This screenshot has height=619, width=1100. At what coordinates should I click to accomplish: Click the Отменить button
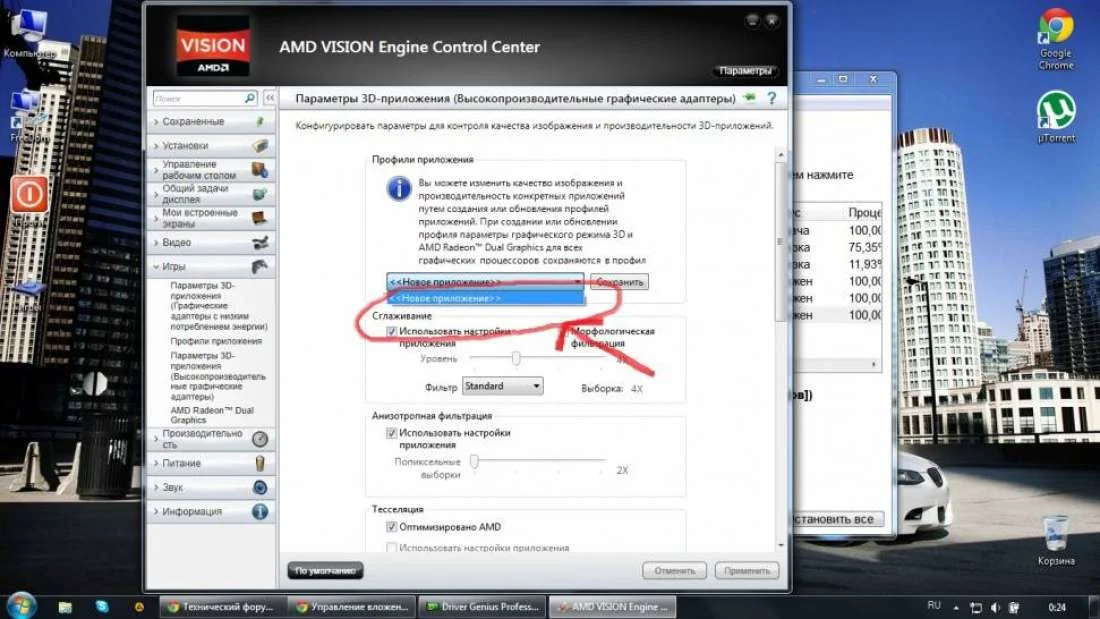click(674, 571)
